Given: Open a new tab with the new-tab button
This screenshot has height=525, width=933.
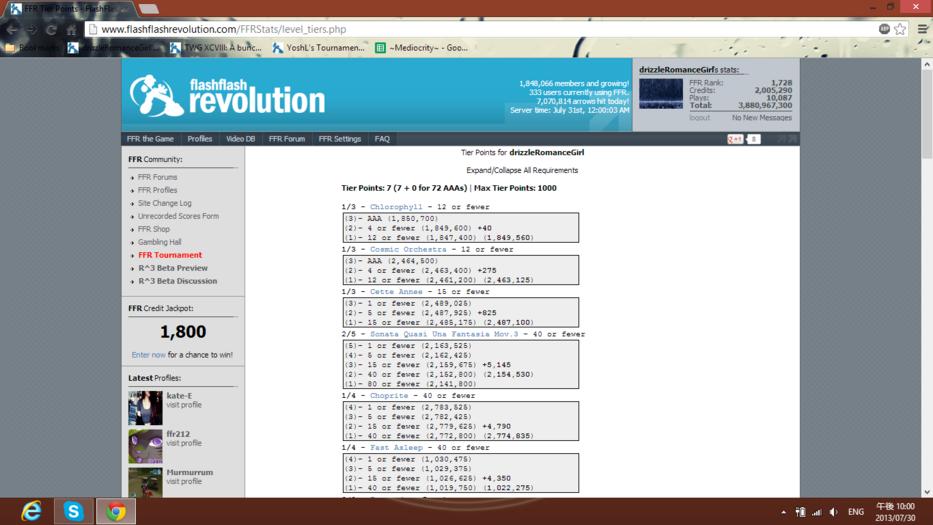Looking at the screenshot, I should [x=149, y=8].
